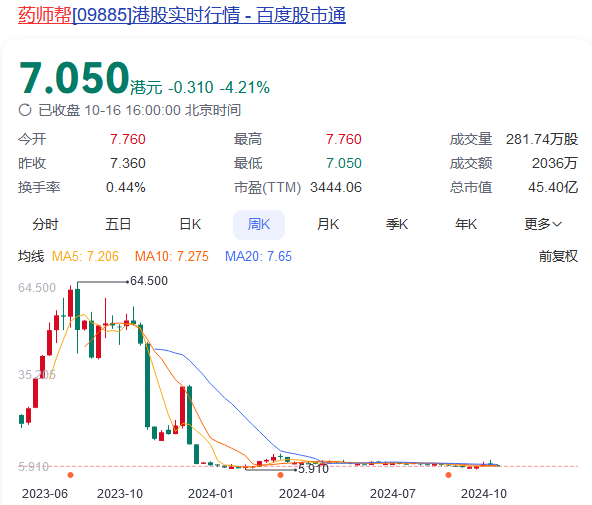Click the -0.310 price change value
Screen dimensions: 592x505
pyautogui.click(x=191, y=88)
